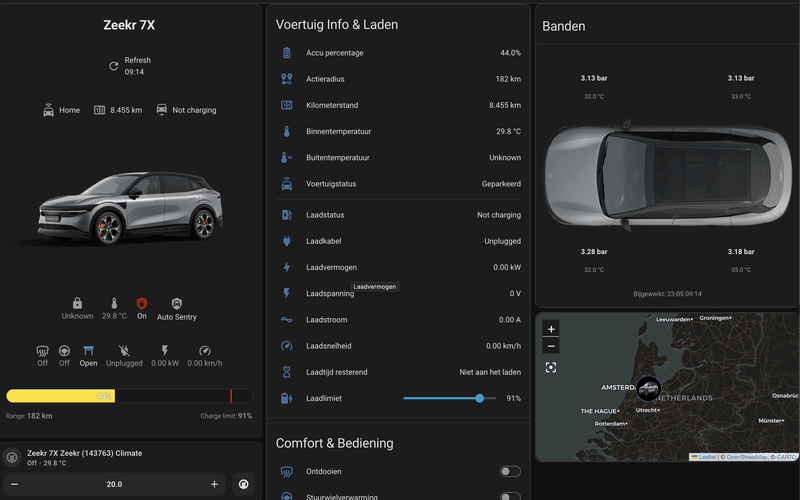Viewport: 800px width, 500px height.
Task: Click the steering wheel heating icon labeled Off
Action: 64,351
